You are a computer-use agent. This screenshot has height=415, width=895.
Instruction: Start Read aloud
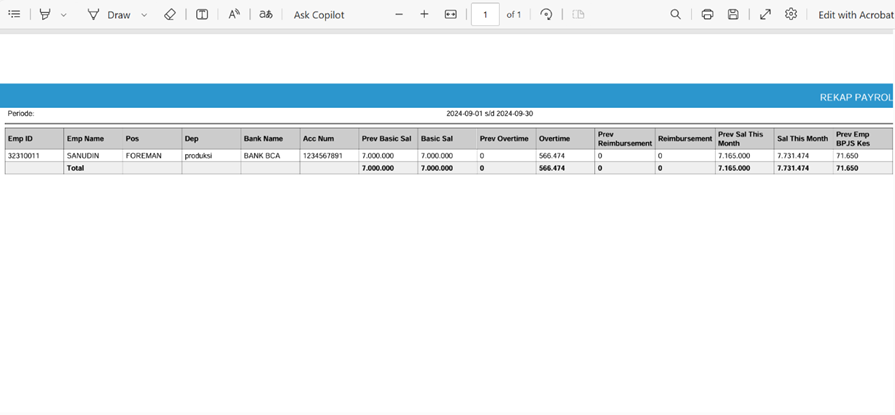(234, 15)
